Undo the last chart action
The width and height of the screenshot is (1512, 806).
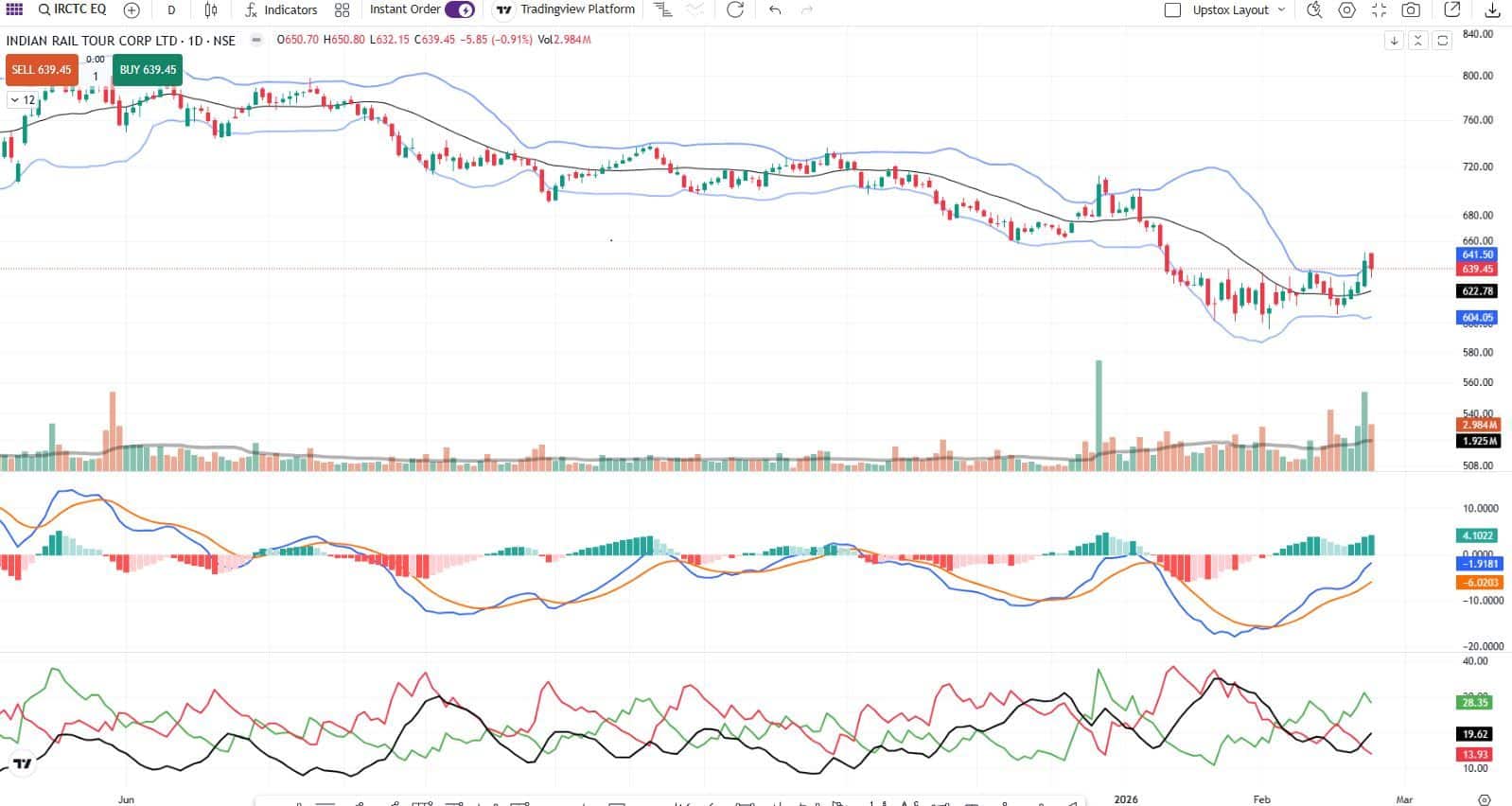pos(776,9)
